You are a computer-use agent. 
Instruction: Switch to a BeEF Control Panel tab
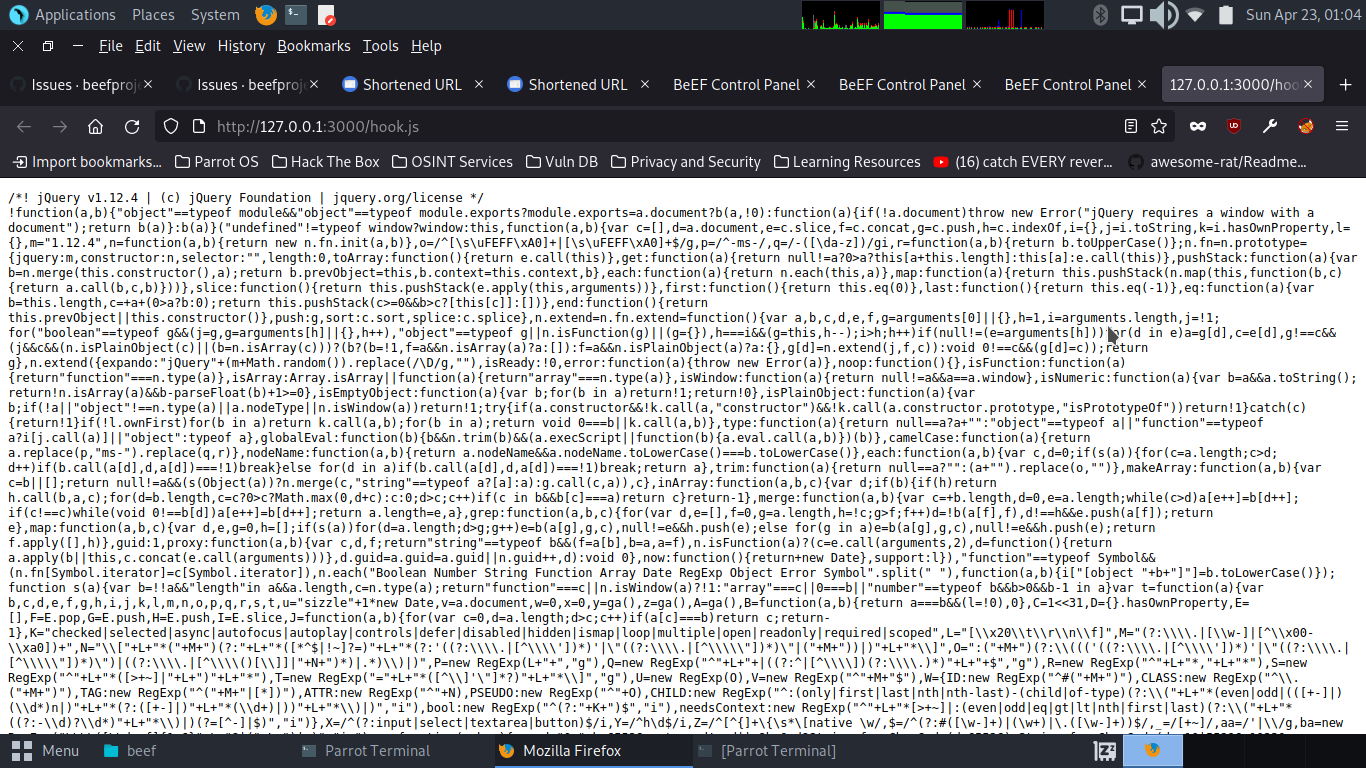pos(737,84)
